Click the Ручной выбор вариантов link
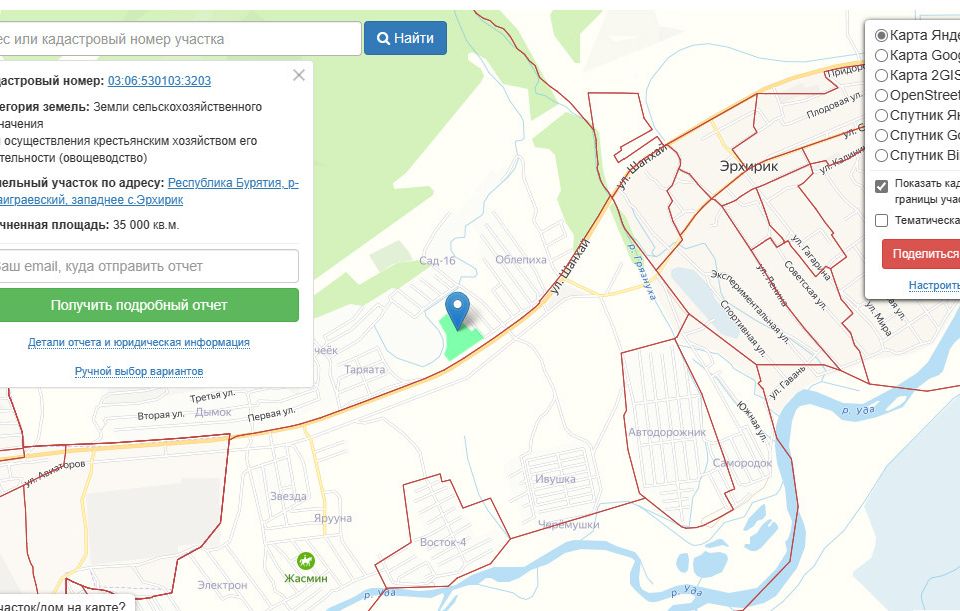Viewport: 960px width, 611px height. pyautogui.click(x=139, y=371)
